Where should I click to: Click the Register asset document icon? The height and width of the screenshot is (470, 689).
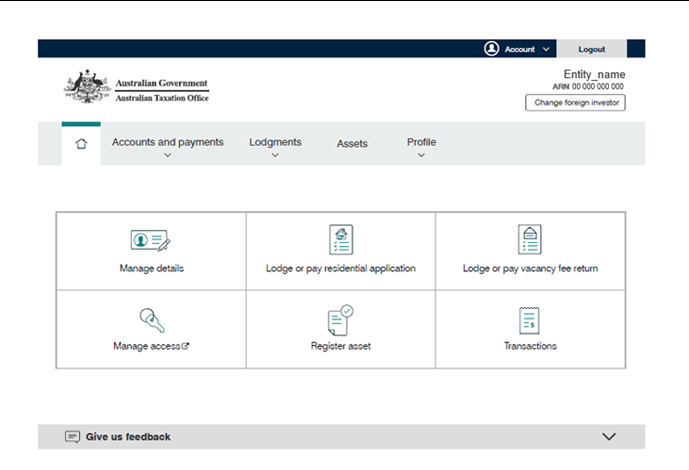[x=340, y=320]
